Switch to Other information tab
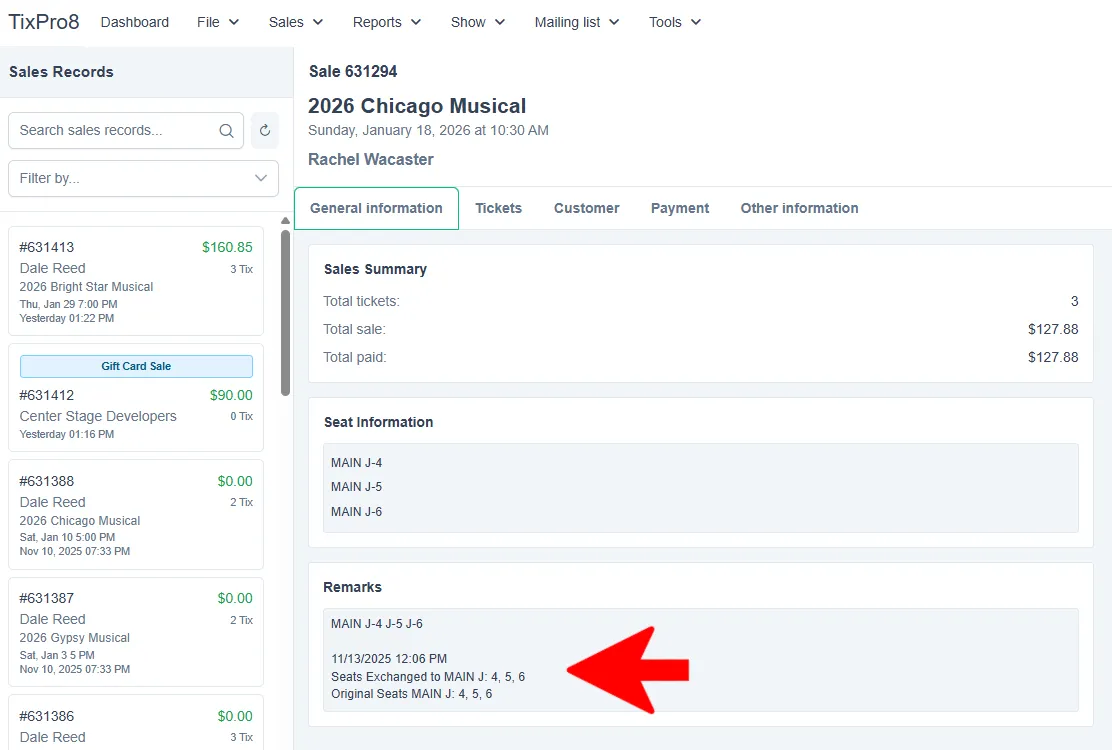Screen dimensions: 1112x750 coord(799,208)
